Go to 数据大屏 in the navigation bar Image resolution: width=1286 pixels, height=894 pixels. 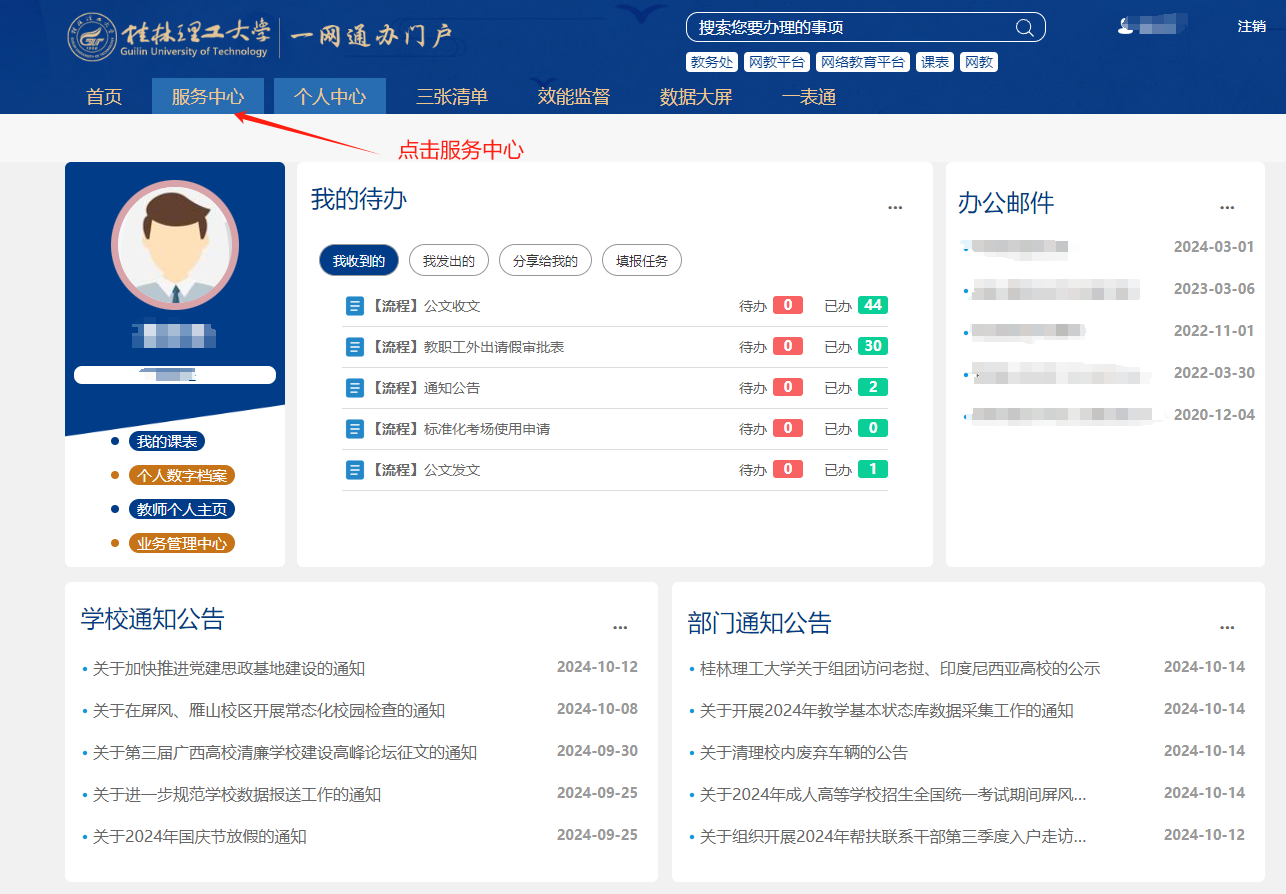[696, 97]
